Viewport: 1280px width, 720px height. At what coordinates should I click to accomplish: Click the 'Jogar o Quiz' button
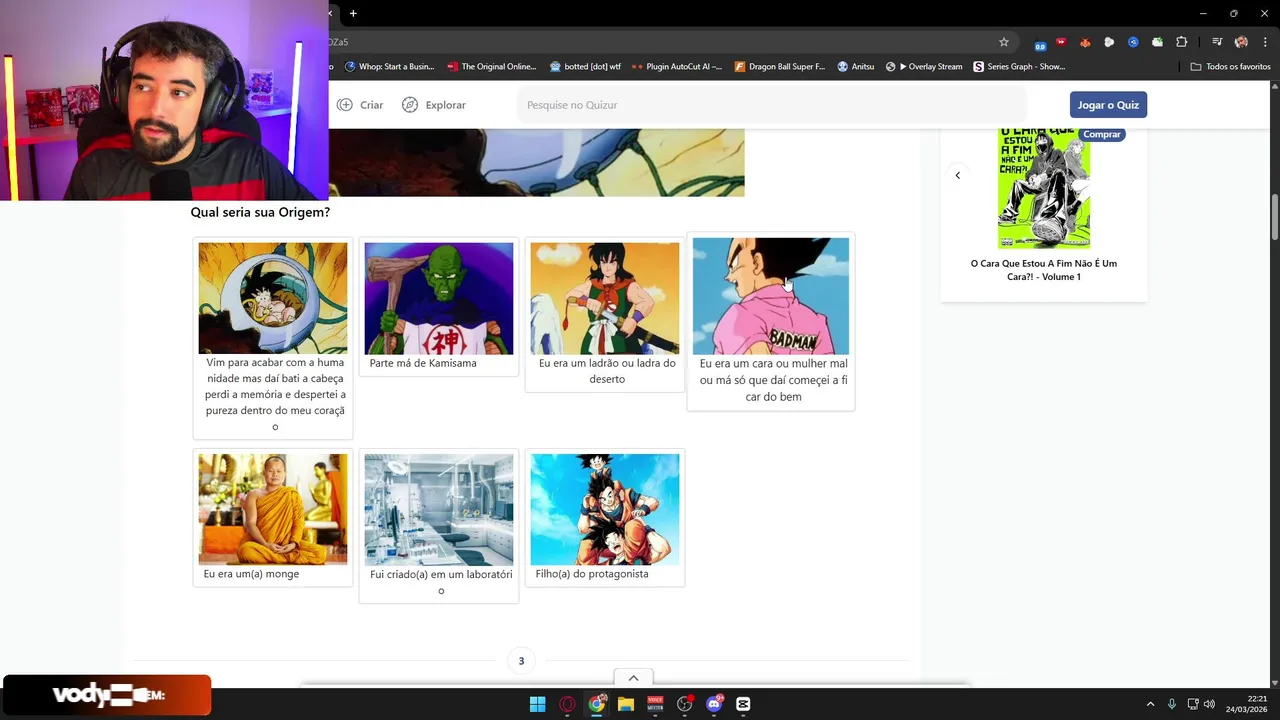(x=1108, y=105)
